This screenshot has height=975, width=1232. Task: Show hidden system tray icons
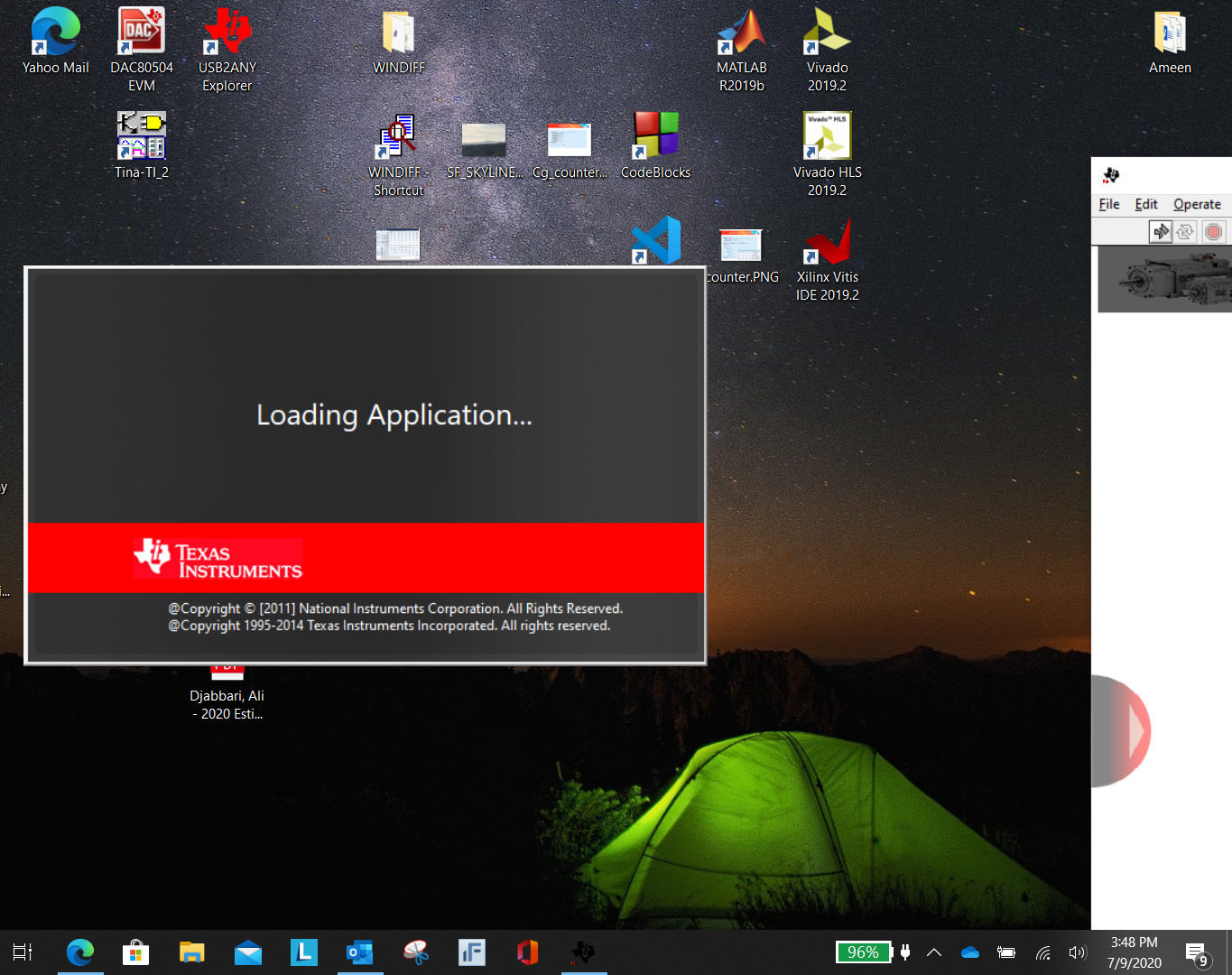pyautogui.click(x=934, y=952)
